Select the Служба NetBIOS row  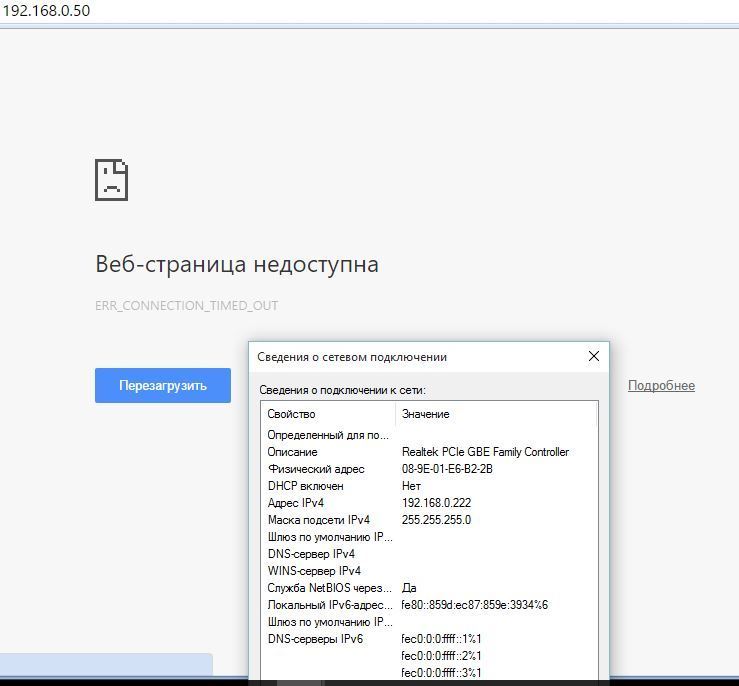329,588
